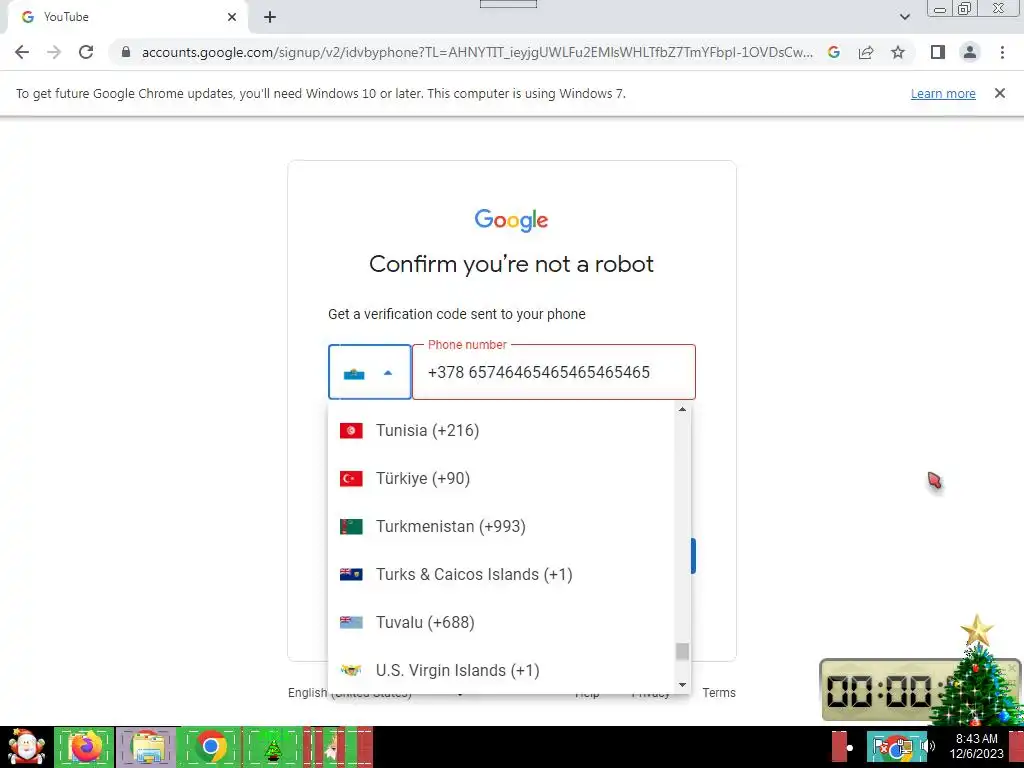Click the browser forward arrow
This screenshot has width=1024, height=768.
coord(54,52)
